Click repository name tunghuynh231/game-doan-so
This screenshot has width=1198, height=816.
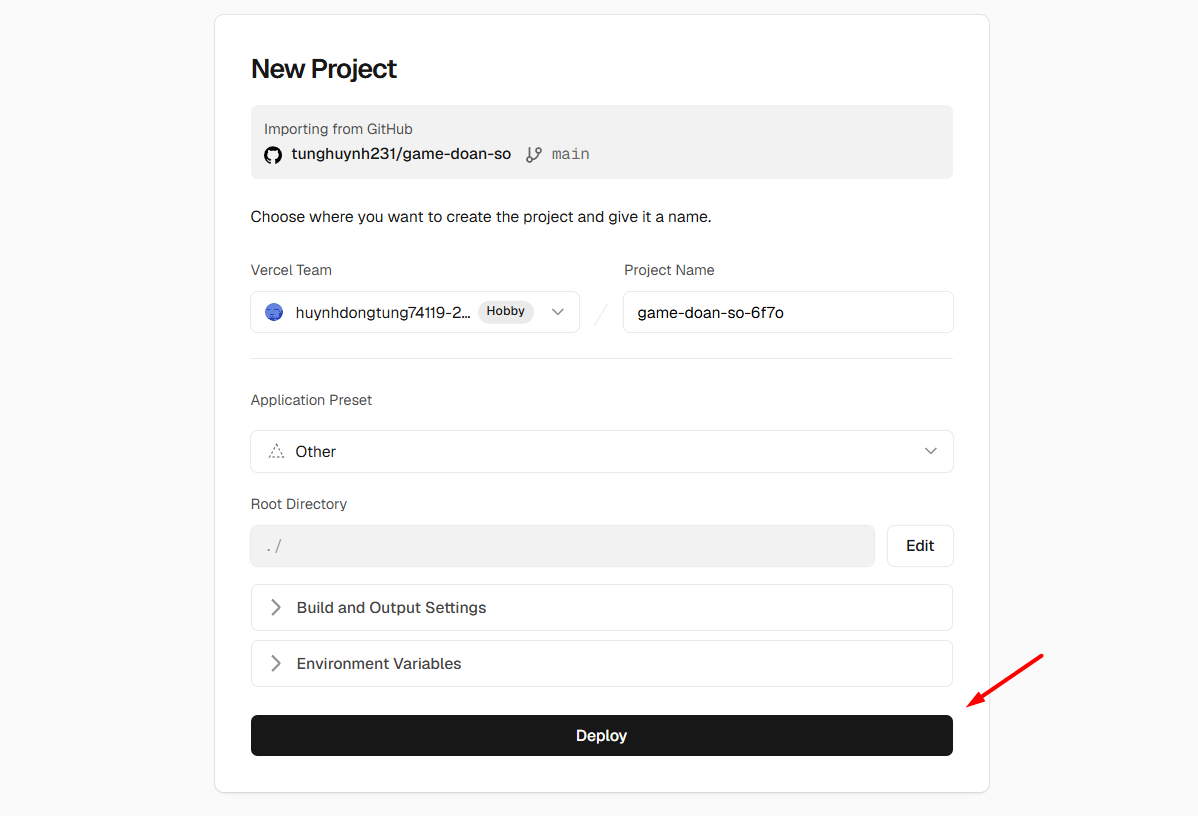[401, 154]
